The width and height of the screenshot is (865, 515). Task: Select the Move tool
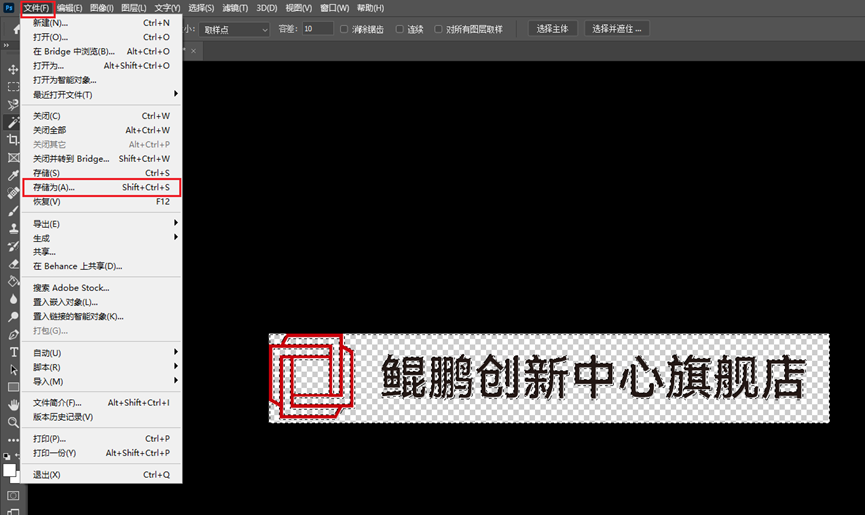click(13, 69)
